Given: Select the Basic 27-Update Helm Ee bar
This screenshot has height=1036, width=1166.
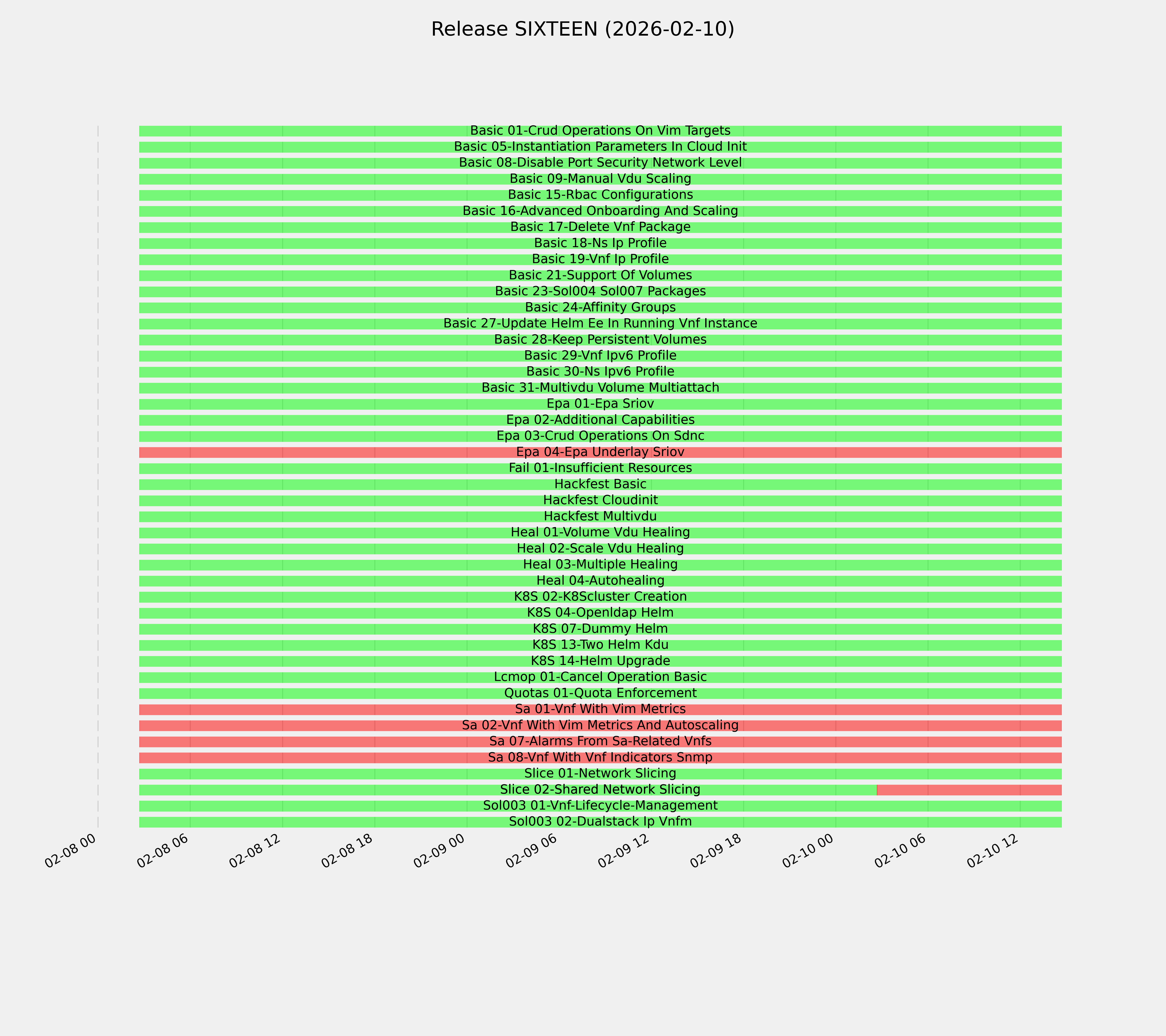Looking at the screenshot, I should [600, 324].
